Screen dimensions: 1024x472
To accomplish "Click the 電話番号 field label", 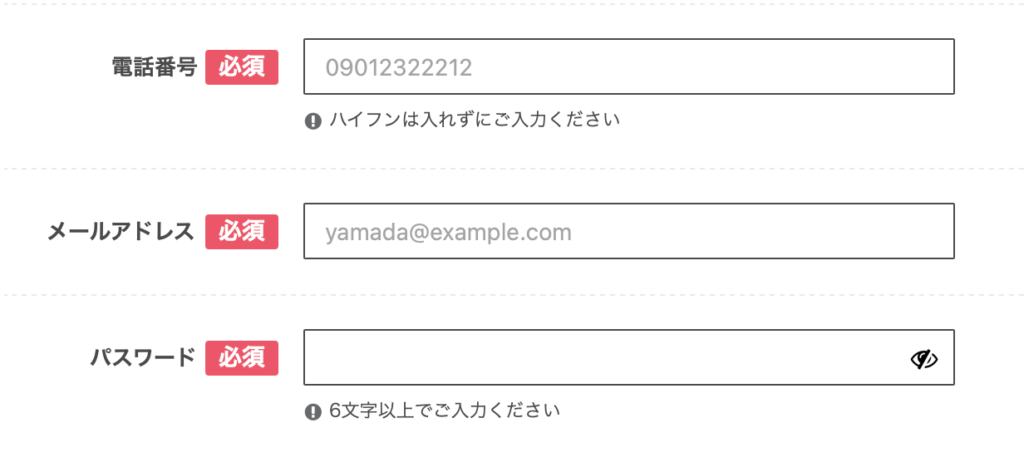I will tap(155, 67).
